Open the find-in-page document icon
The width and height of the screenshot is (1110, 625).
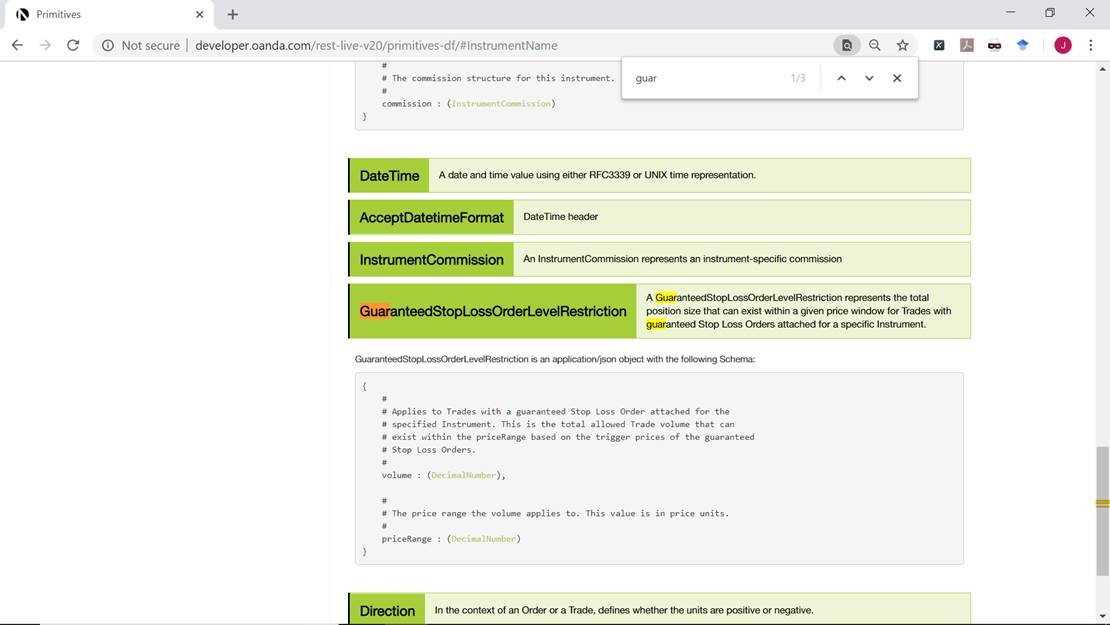(846, 45)
